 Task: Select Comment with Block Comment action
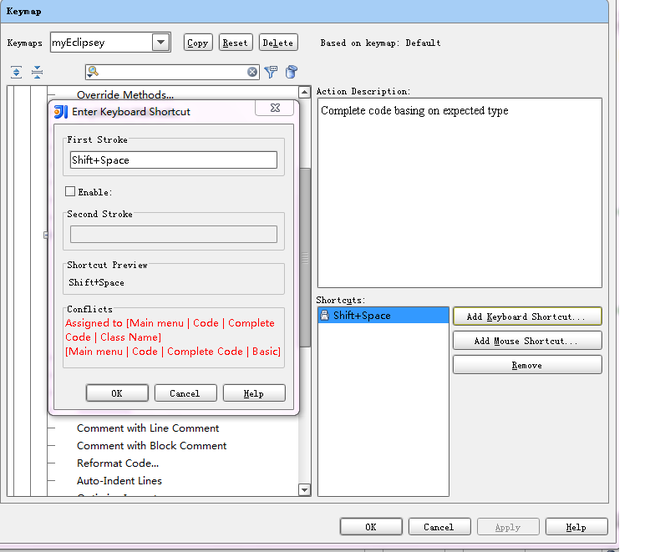tap(151, 445)
